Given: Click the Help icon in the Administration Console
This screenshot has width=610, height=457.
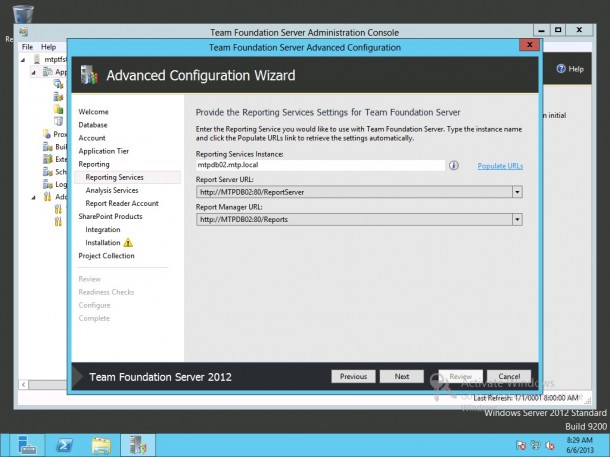Looking at the screenshot, I should pyautogui.click(x=561, y=69).
